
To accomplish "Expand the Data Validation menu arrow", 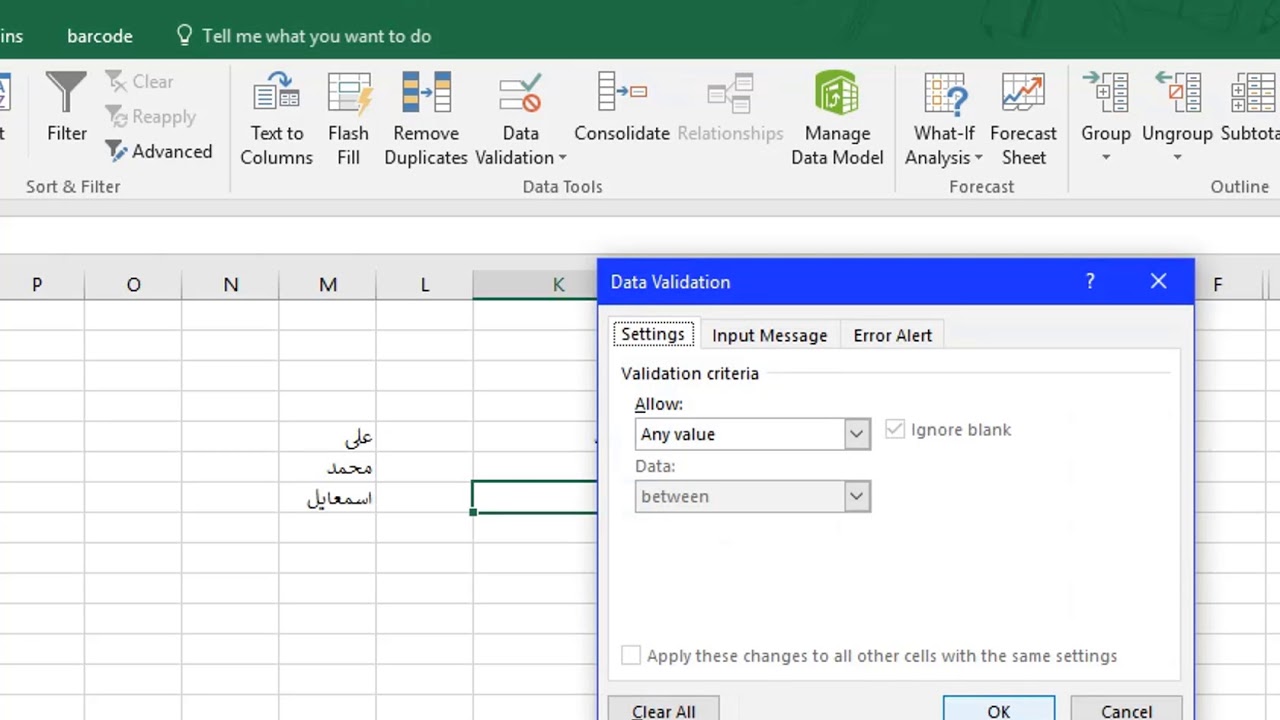I will point(562,158).
